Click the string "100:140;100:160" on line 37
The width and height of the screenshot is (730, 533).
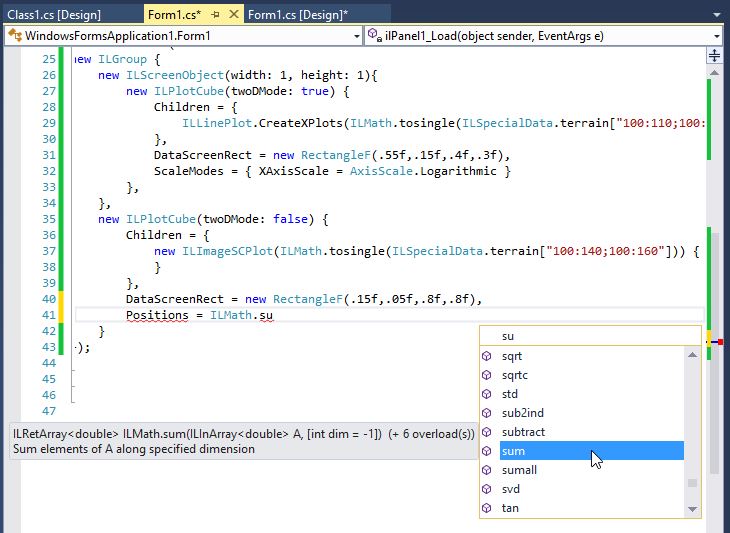click(605, 251)
